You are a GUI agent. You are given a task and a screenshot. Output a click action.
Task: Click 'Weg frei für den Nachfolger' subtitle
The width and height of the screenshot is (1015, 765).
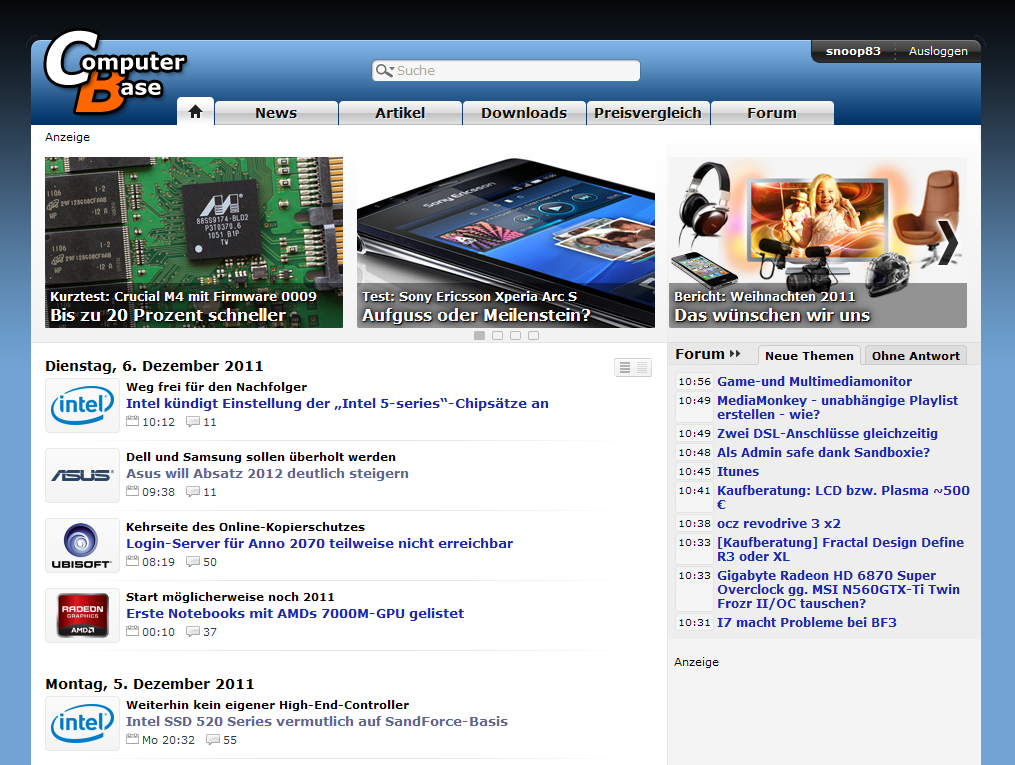tap(216, 386)
